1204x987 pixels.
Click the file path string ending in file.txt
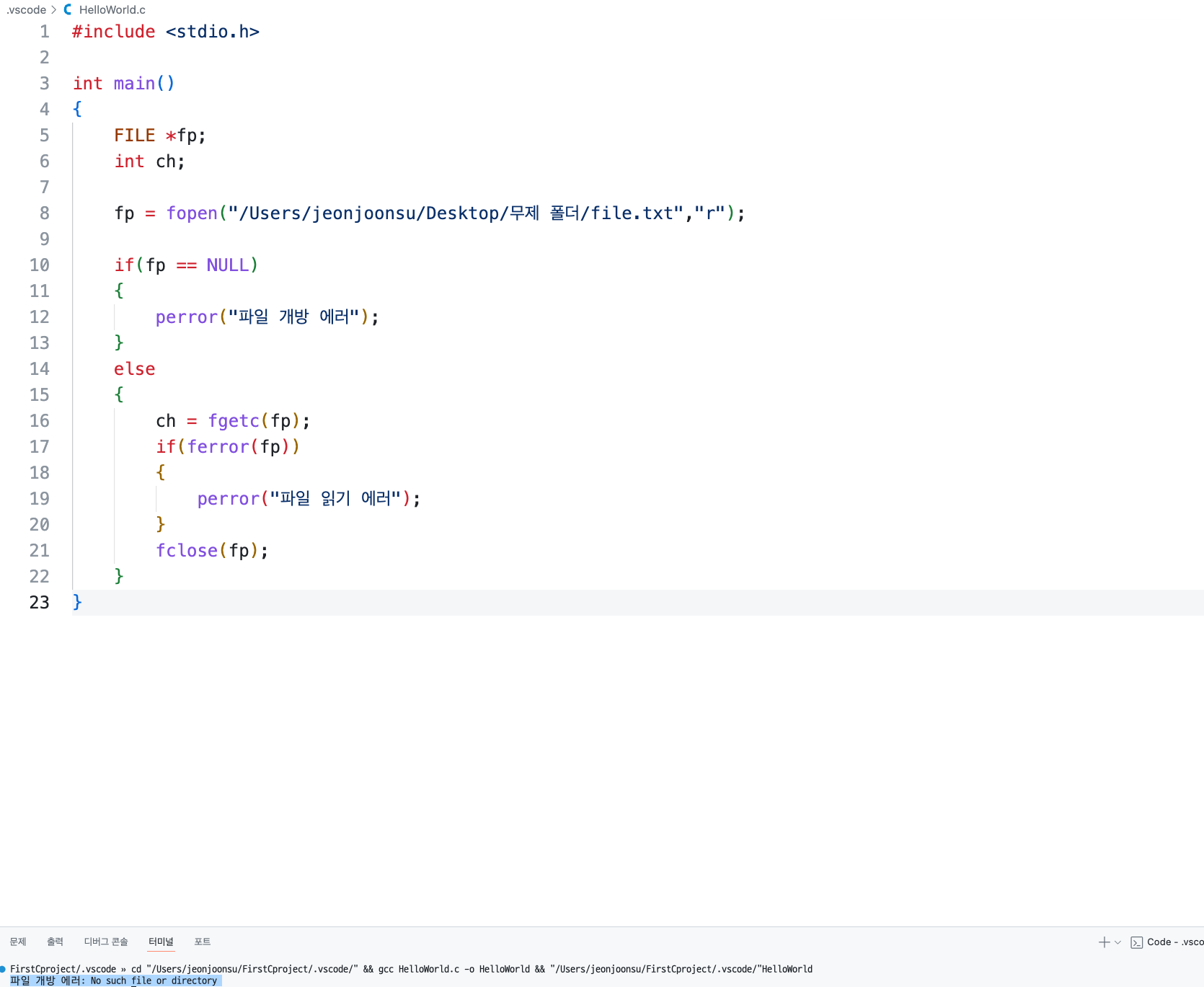click(456, 213)
